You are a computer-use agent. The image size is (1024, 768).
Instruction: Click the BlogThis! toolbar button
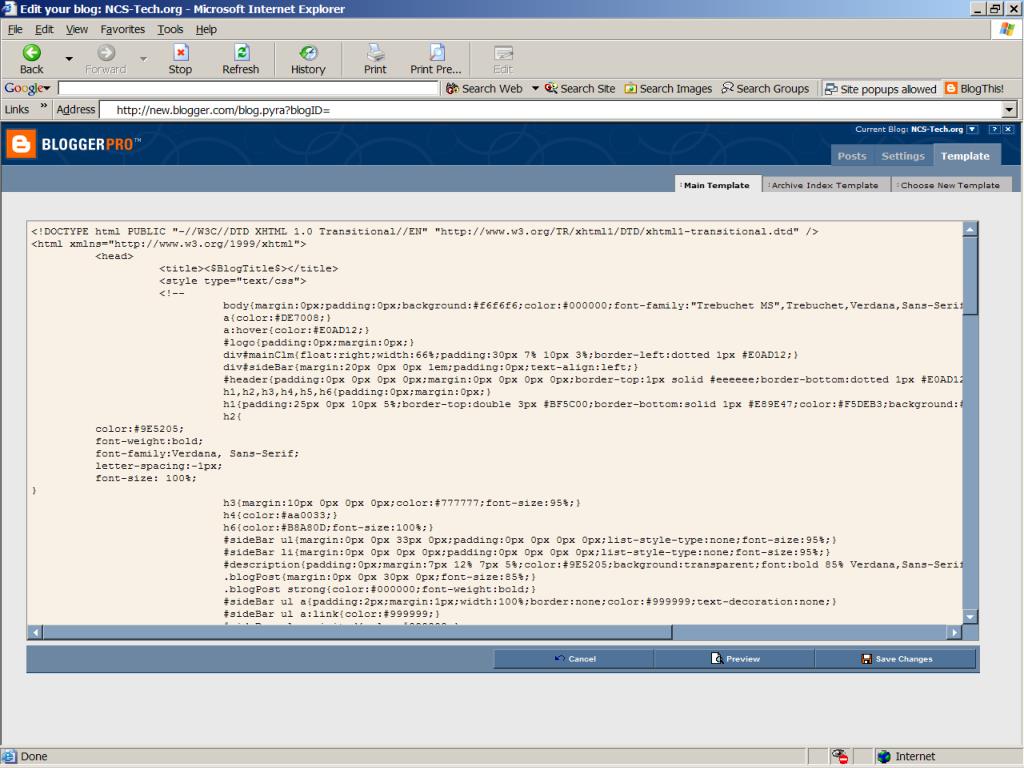coord(974,89)
